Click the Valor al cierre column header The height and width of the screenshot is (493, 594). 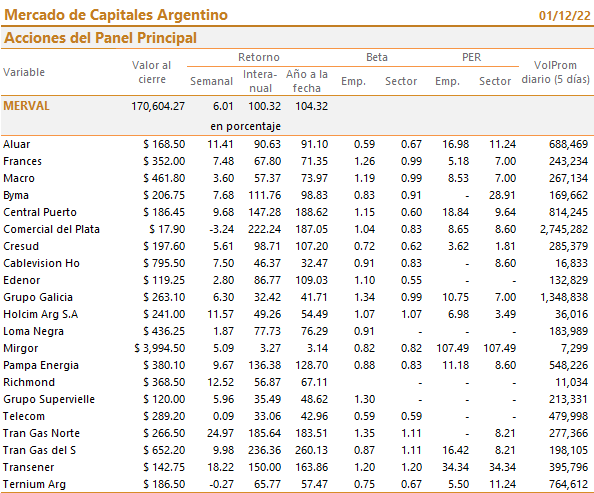click(x=152, y=72)
